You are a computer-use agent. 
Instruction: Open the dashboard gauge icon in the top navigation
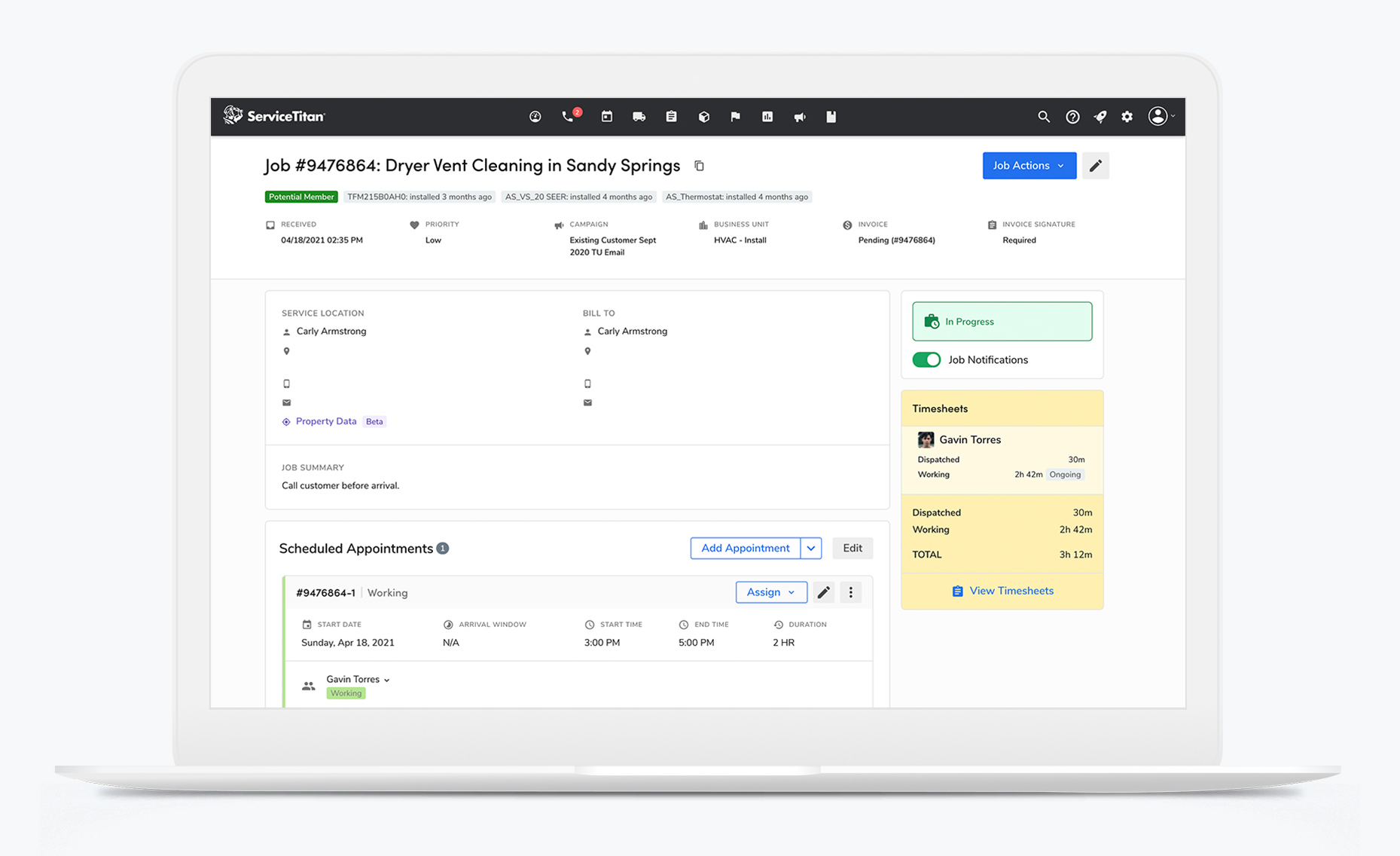tap(535, 117)
